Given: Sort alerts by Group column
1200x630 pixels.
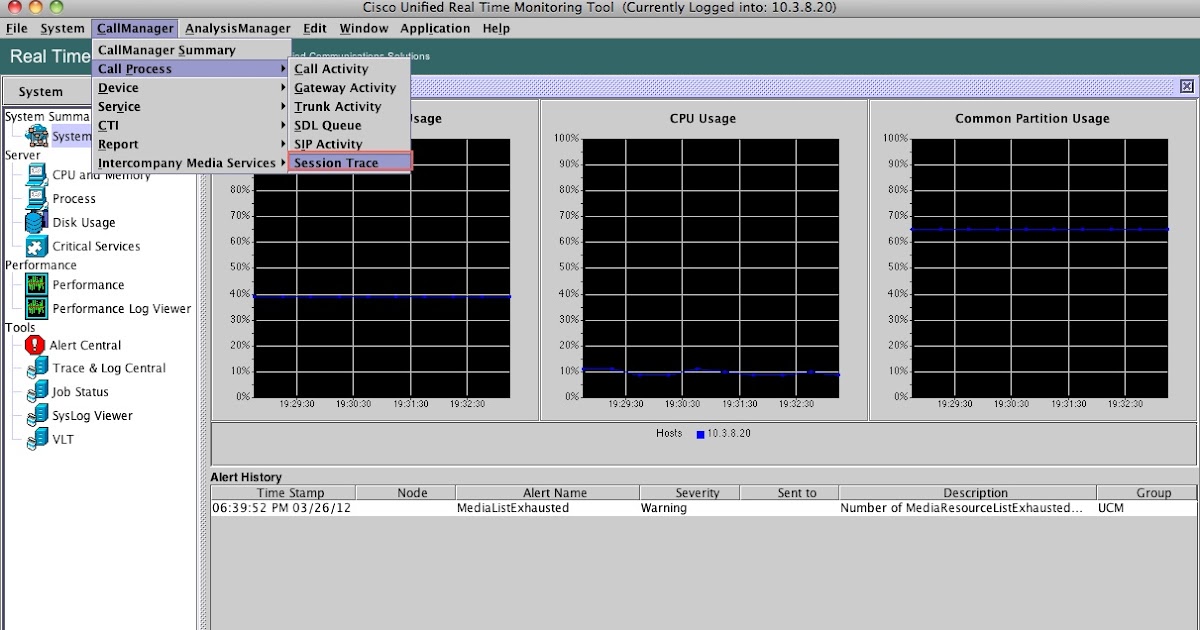Looking at the screenshot, I should [x=1147, y=493].
